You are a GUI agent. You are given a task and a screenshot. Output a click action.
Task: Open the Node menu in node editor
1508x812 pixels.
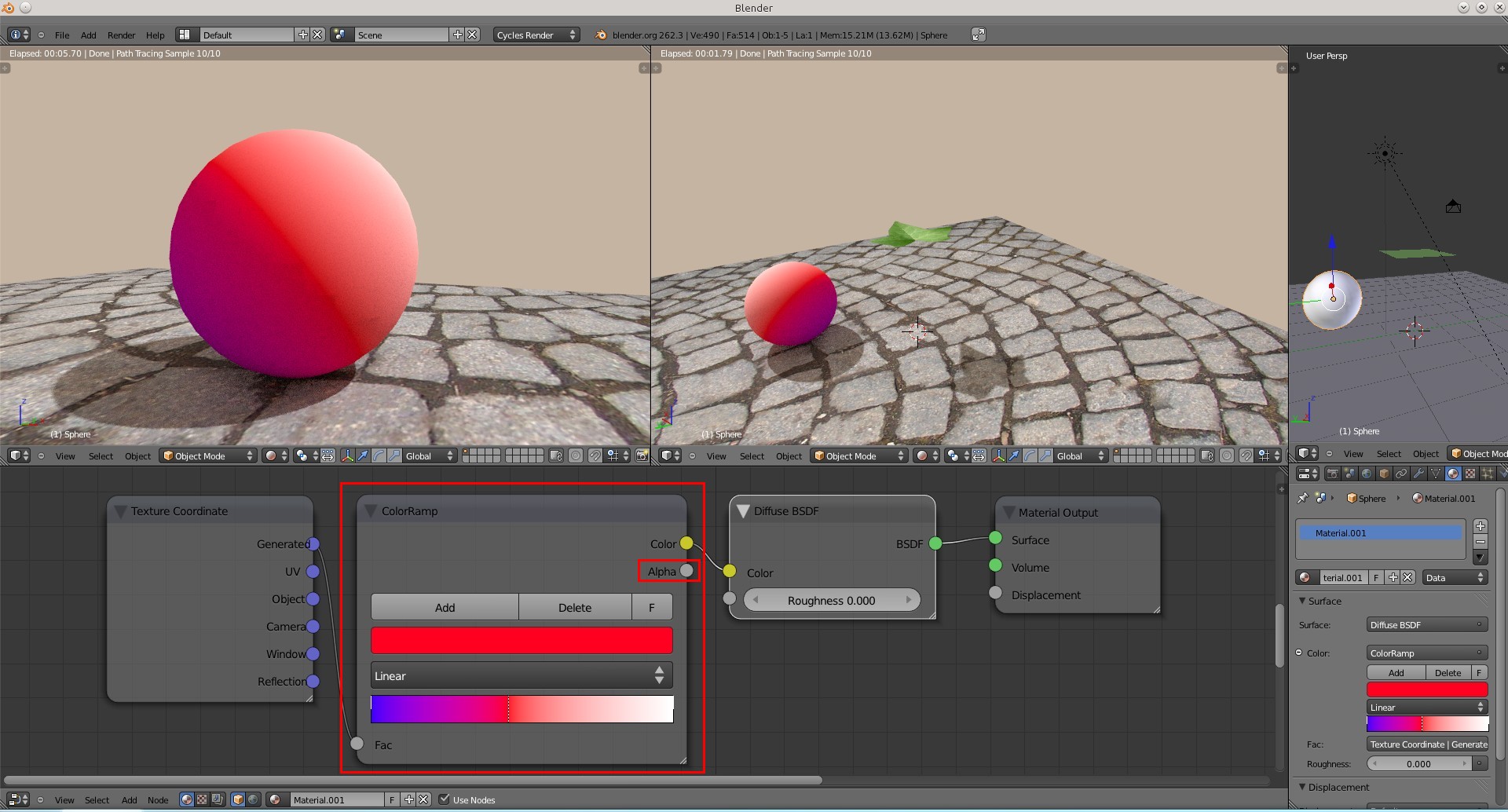[158, 800]
